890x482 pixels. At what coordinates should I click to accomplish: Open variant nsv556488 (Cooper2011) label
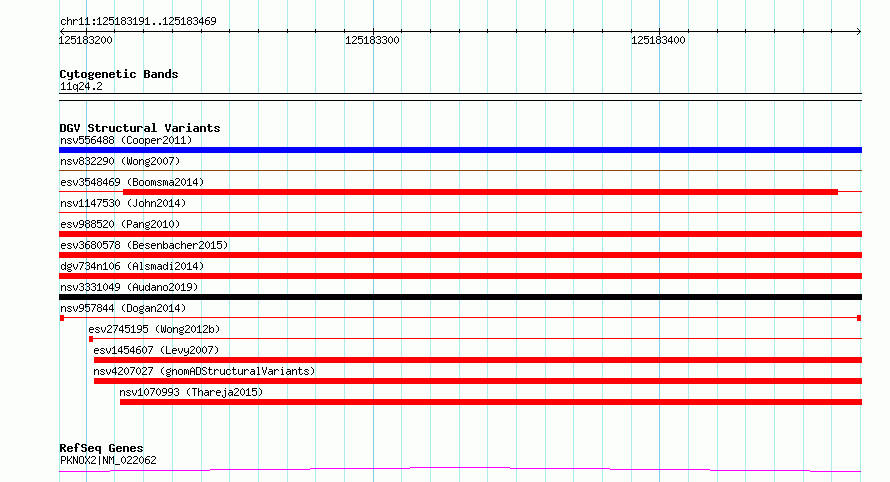(x=126, y=140)
